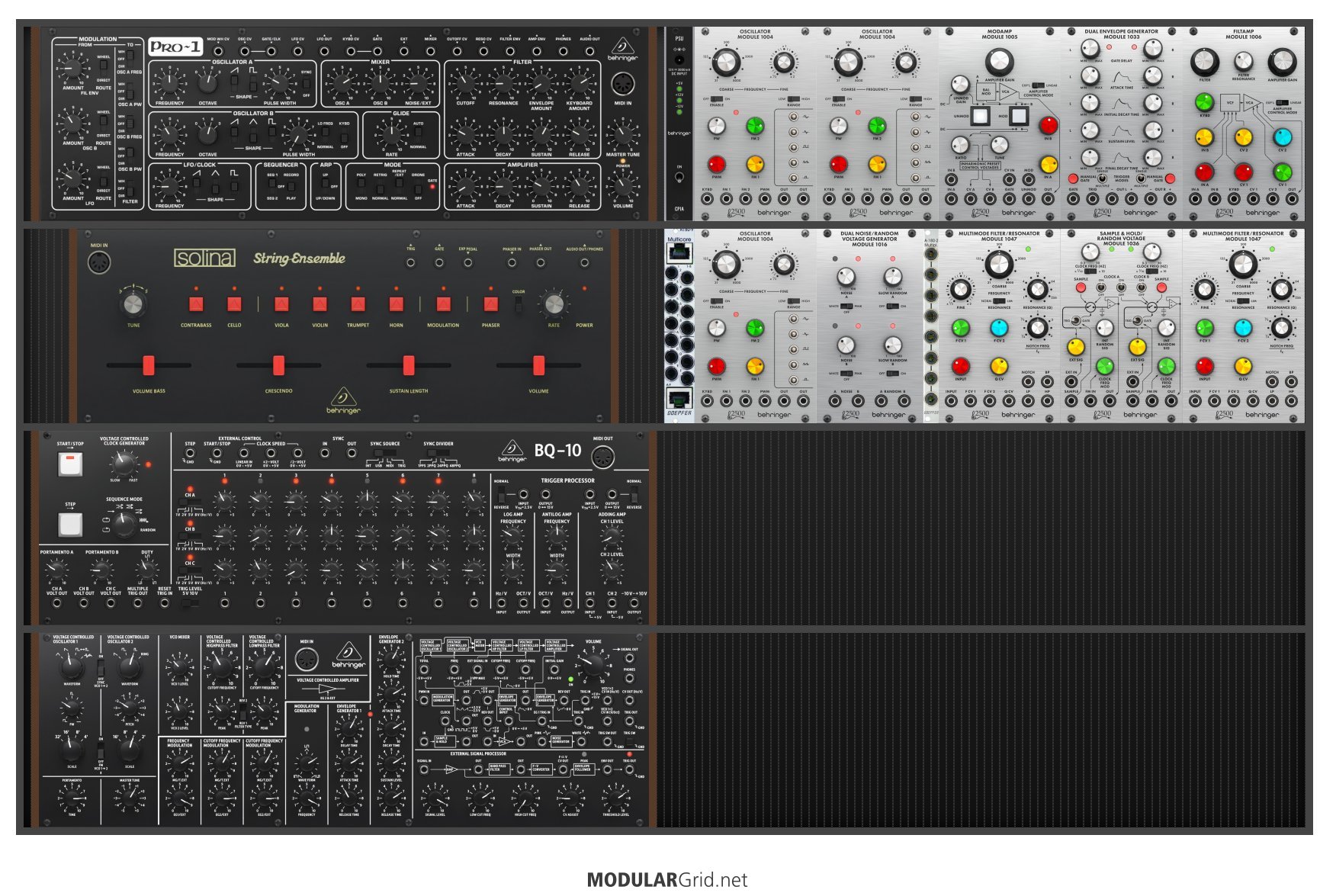Click the Solina TRIG jack
Viewport: 1336px width, 896px height.
point(411,262)
